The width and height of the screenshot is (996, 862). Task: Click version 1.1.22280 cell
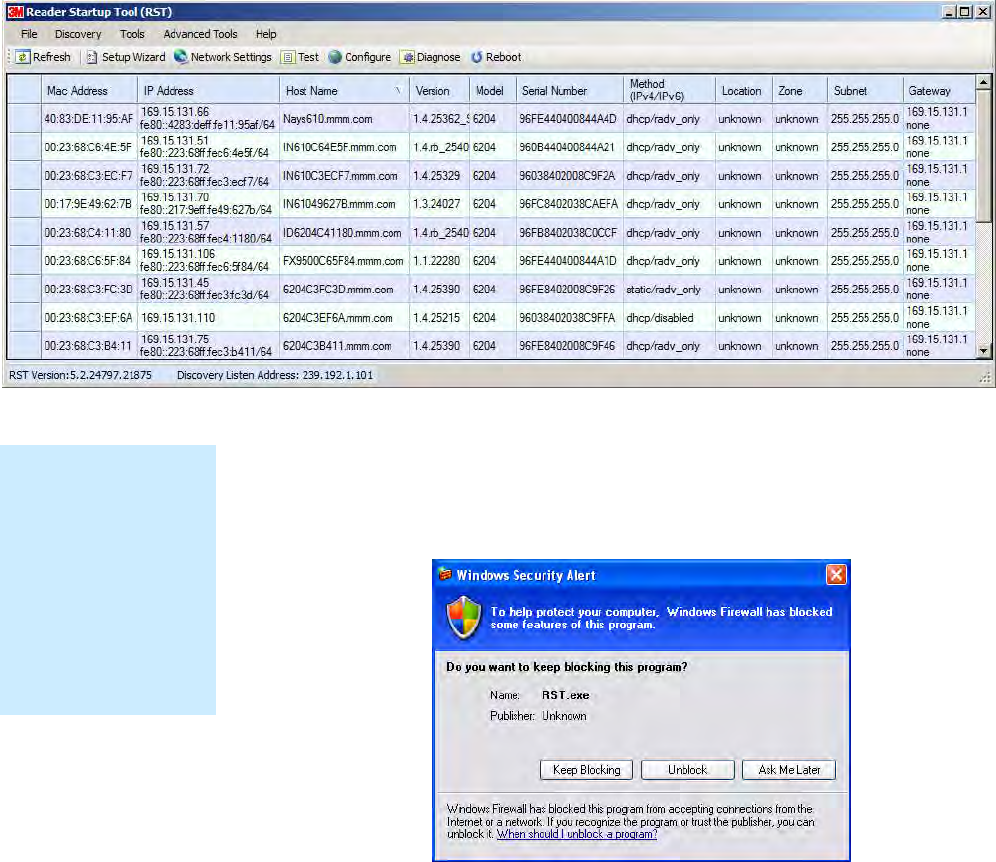coord(436,260)
